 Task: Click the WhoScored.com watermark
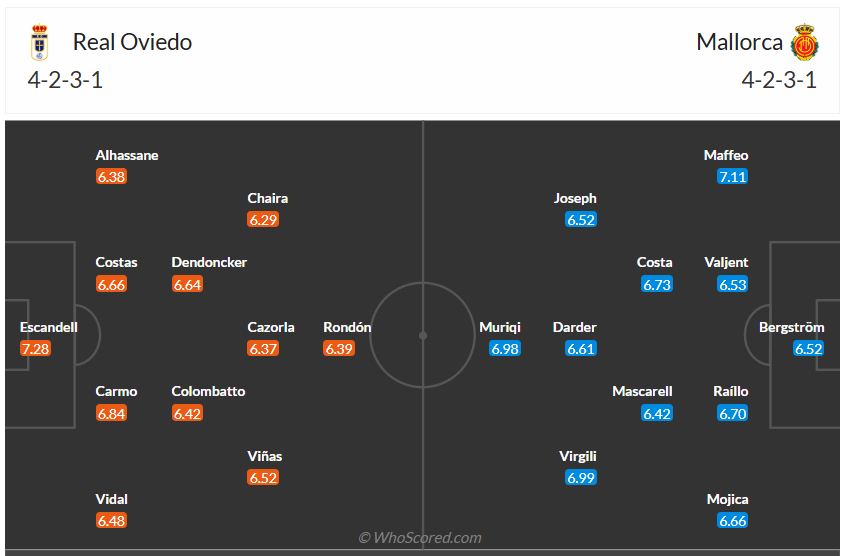tap(420, 538)
